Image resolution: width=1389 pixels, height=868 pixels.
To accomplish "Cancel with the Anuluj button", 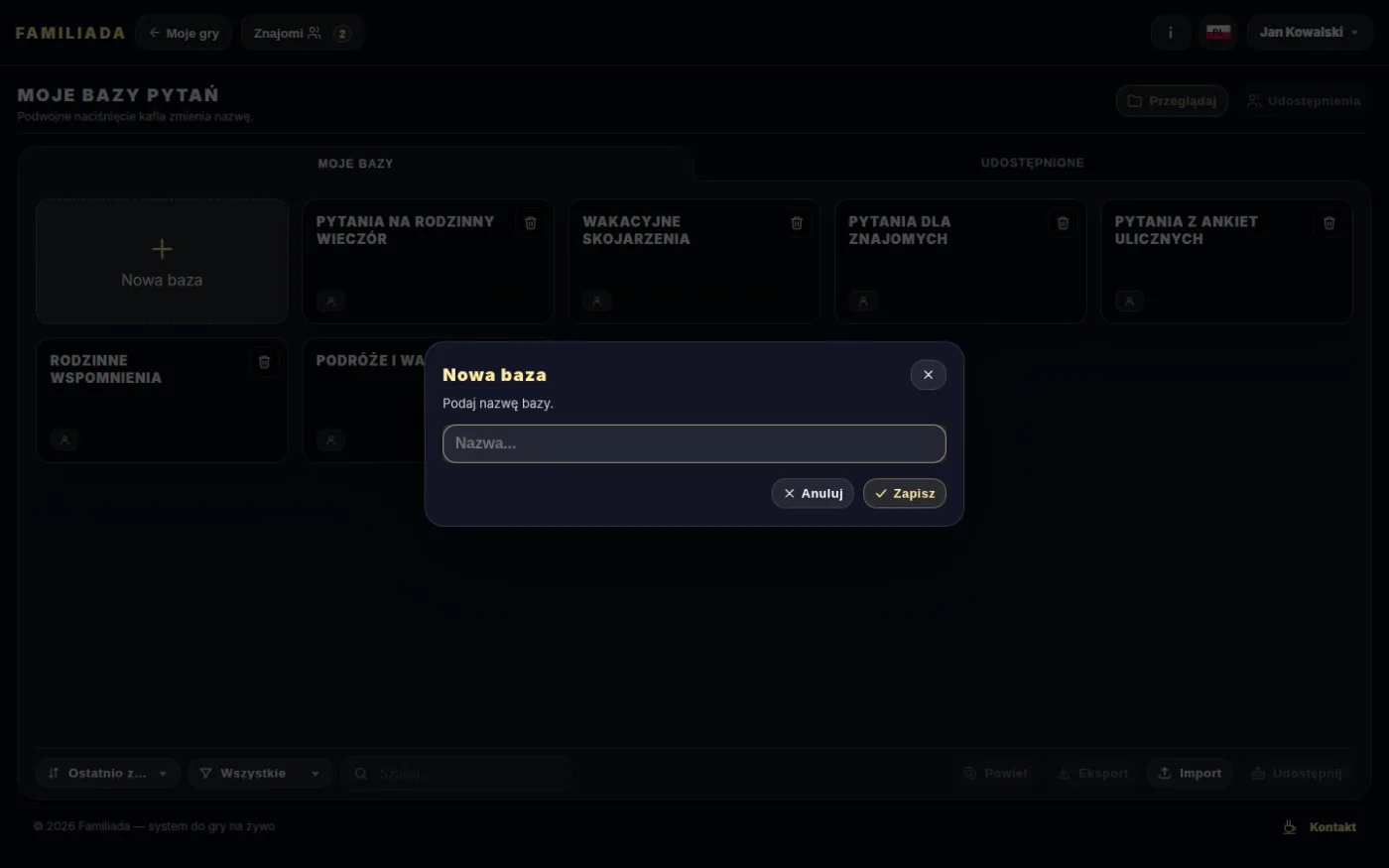I will click(813, 493).
